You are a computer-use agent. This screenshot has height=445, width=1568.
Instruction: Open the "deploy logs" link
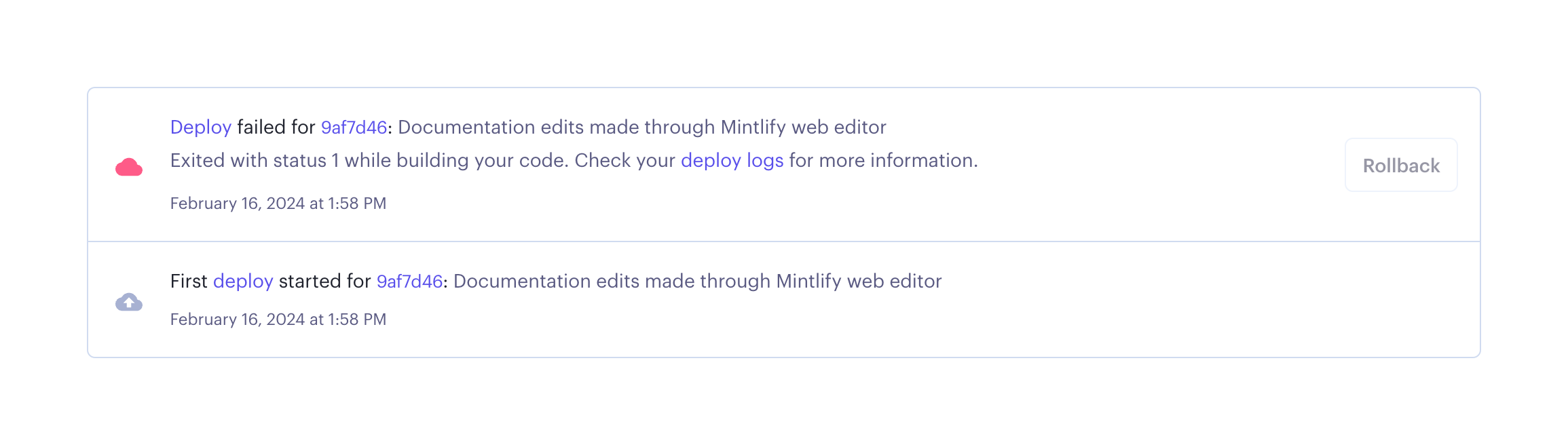click(x=732, y=161)
